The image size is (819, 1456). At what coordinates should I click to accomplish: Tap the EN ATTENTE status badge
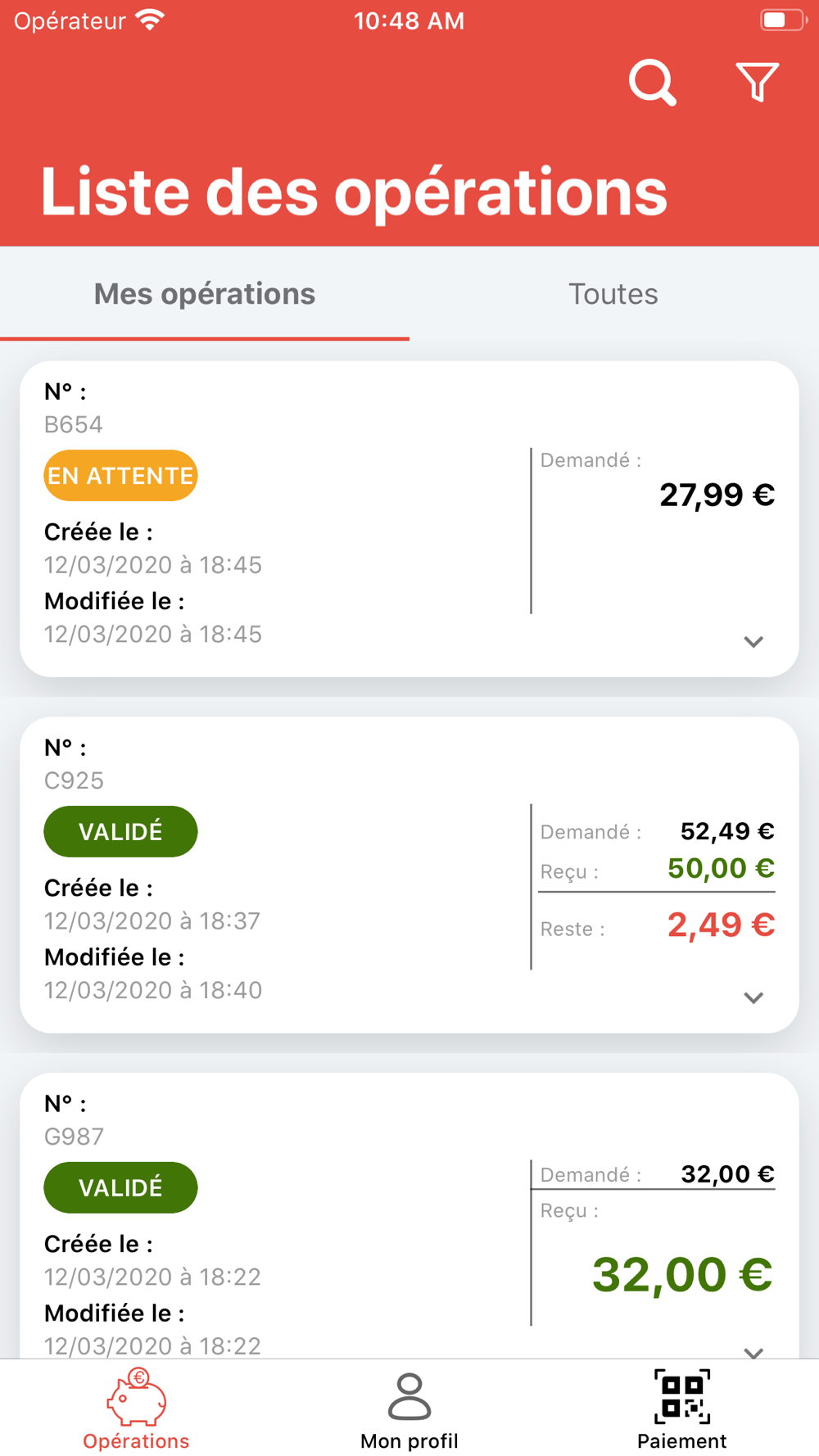[x=120, y=476]
